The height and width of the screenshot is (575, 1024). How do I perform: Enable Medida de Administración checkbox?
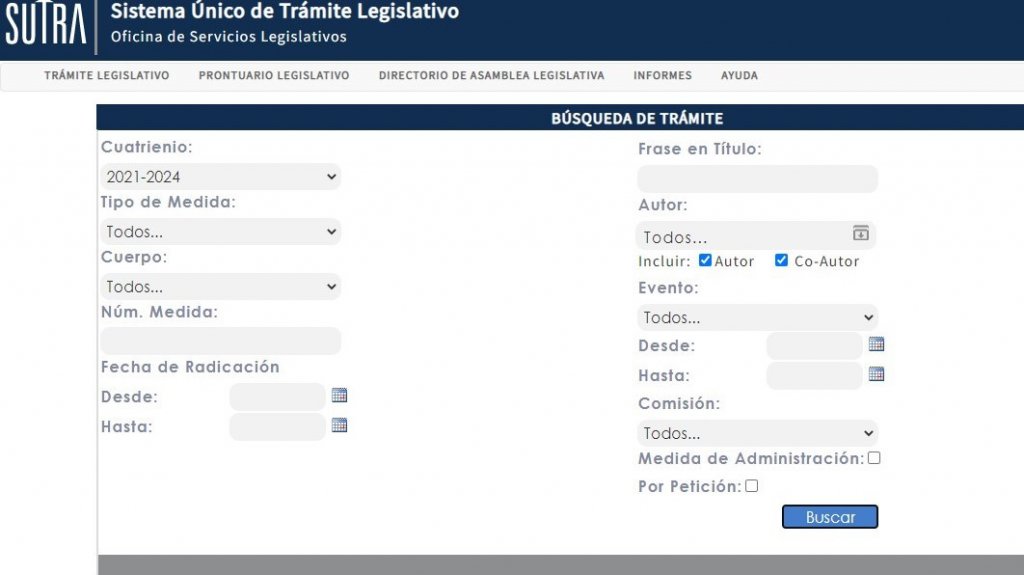pos(874,458)
